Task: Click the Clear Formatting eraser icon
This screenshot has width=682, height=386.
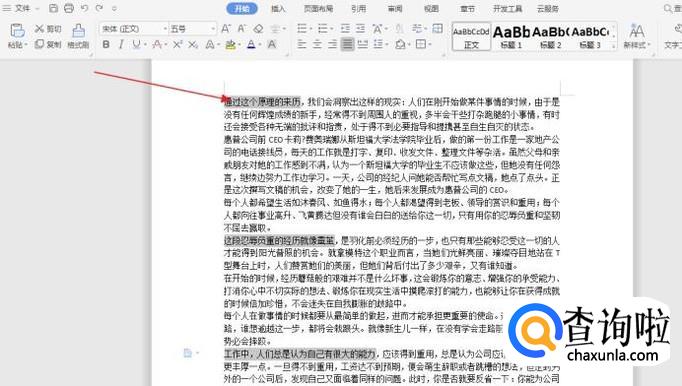Action: click(258, 29)
